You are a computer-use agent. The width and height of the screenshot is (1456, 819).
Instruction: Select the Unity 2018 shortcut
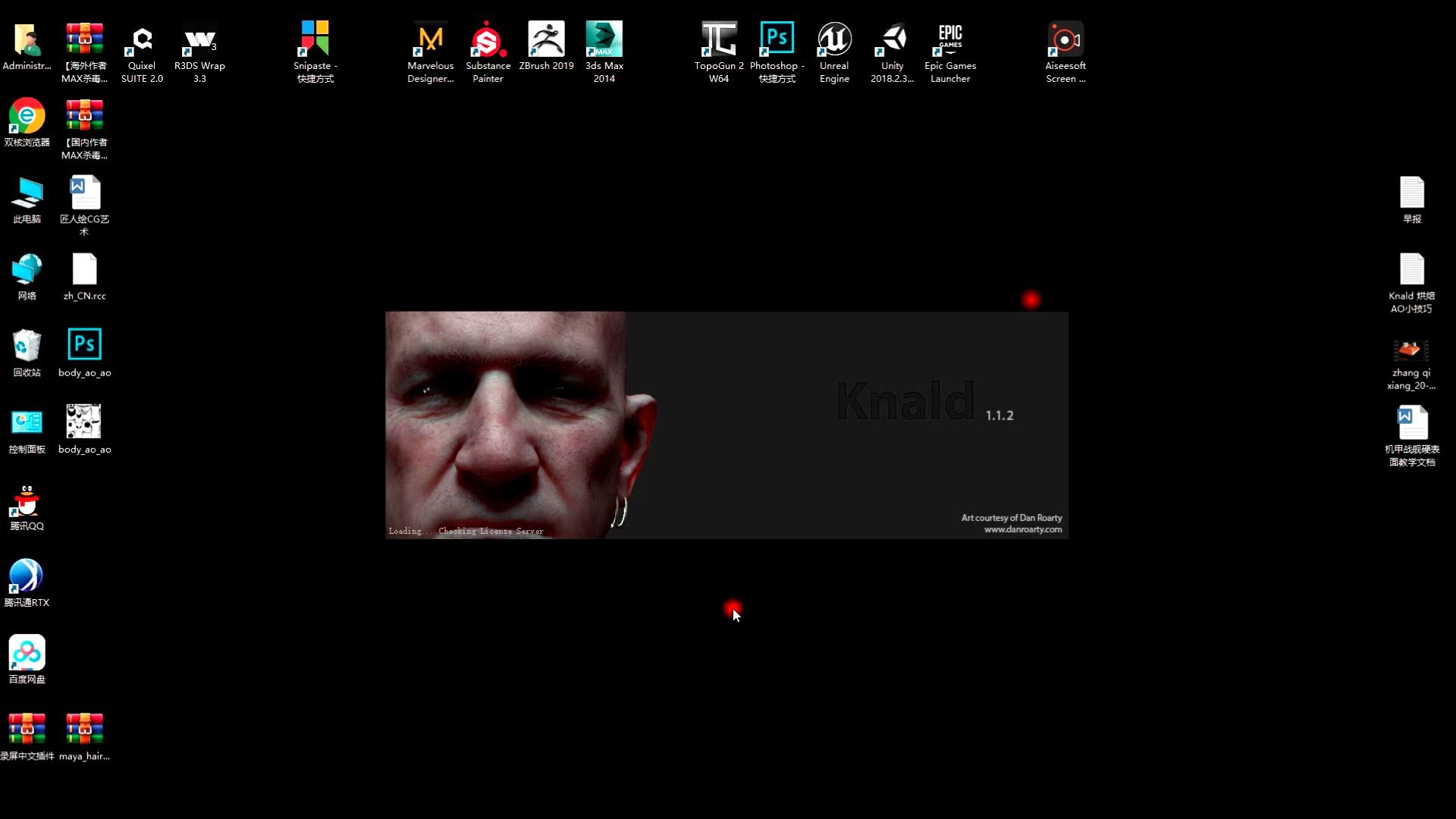[x=893, y=40]
